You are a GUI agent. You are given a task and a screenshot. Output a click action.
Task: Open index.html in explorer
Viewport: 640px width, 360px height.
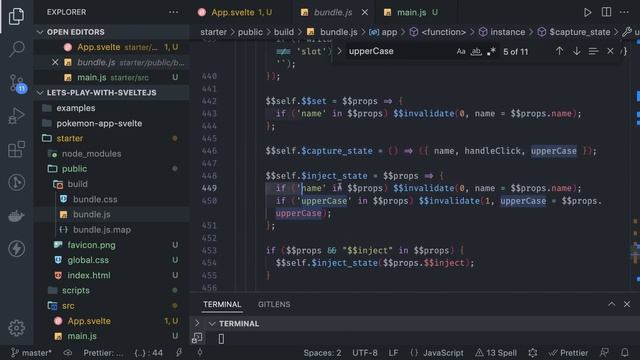click(89, 276)
